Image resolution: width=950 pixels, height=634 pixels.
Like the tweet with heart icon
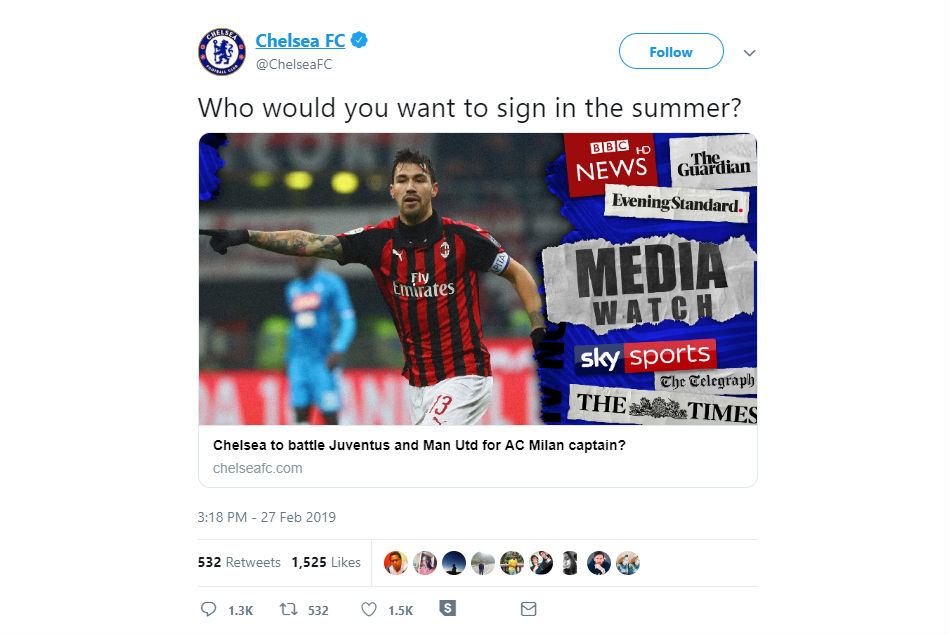pos(368,609)
